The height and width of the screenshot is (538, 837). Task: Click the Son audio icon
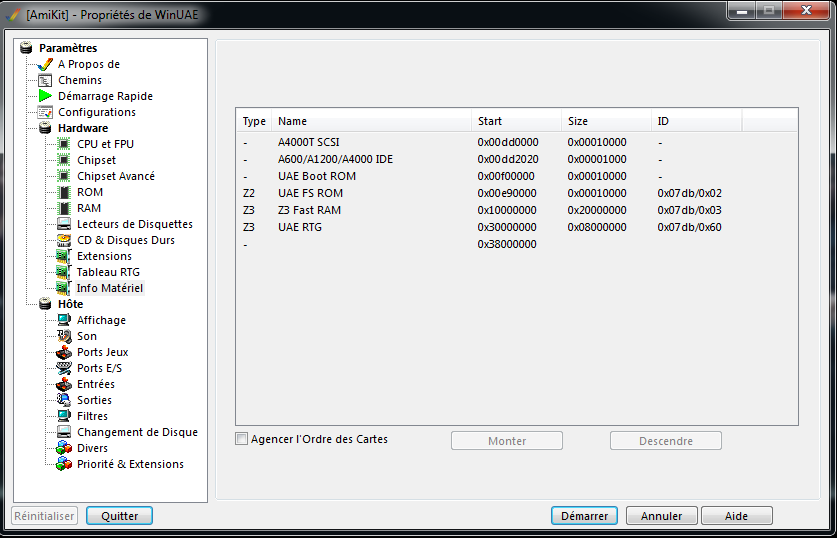coord(64,336)
